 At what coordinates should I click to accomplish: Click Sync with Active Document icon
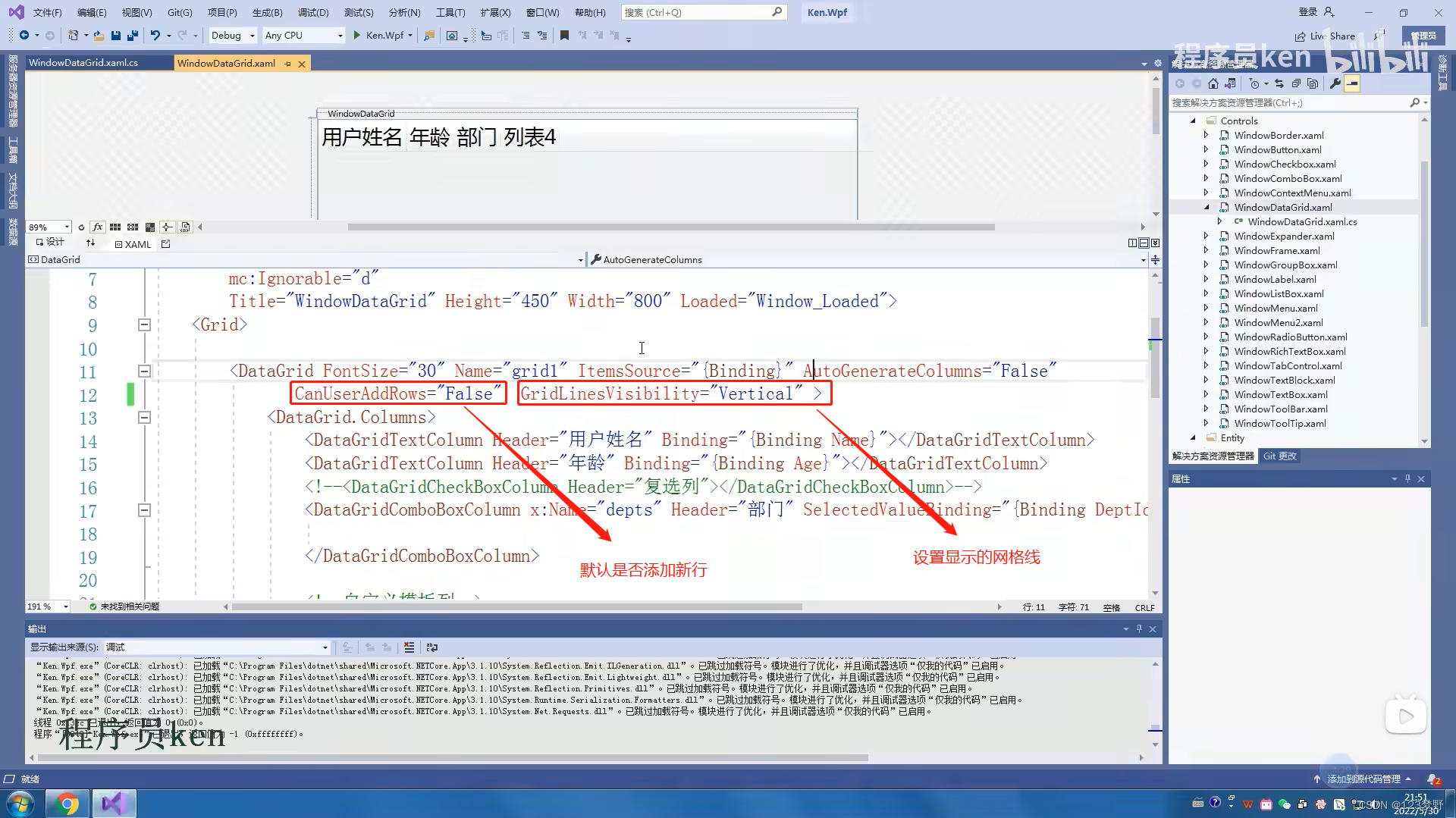1279,83
